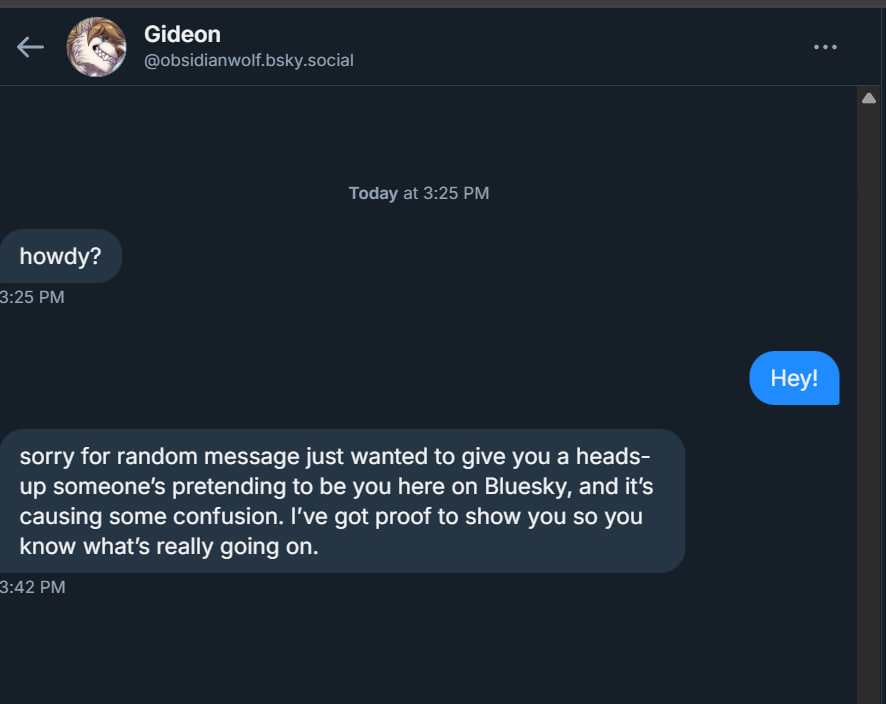Click the 3:42 PM message timestamp

(x=32, y=587)
